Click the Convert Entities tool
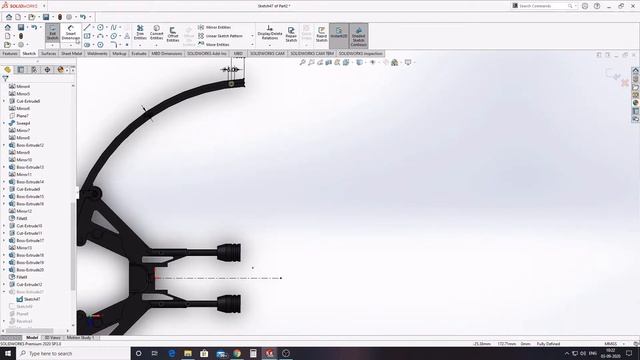Screen dimensions: 640x360 pyautogui.click(x=156, y=32)
